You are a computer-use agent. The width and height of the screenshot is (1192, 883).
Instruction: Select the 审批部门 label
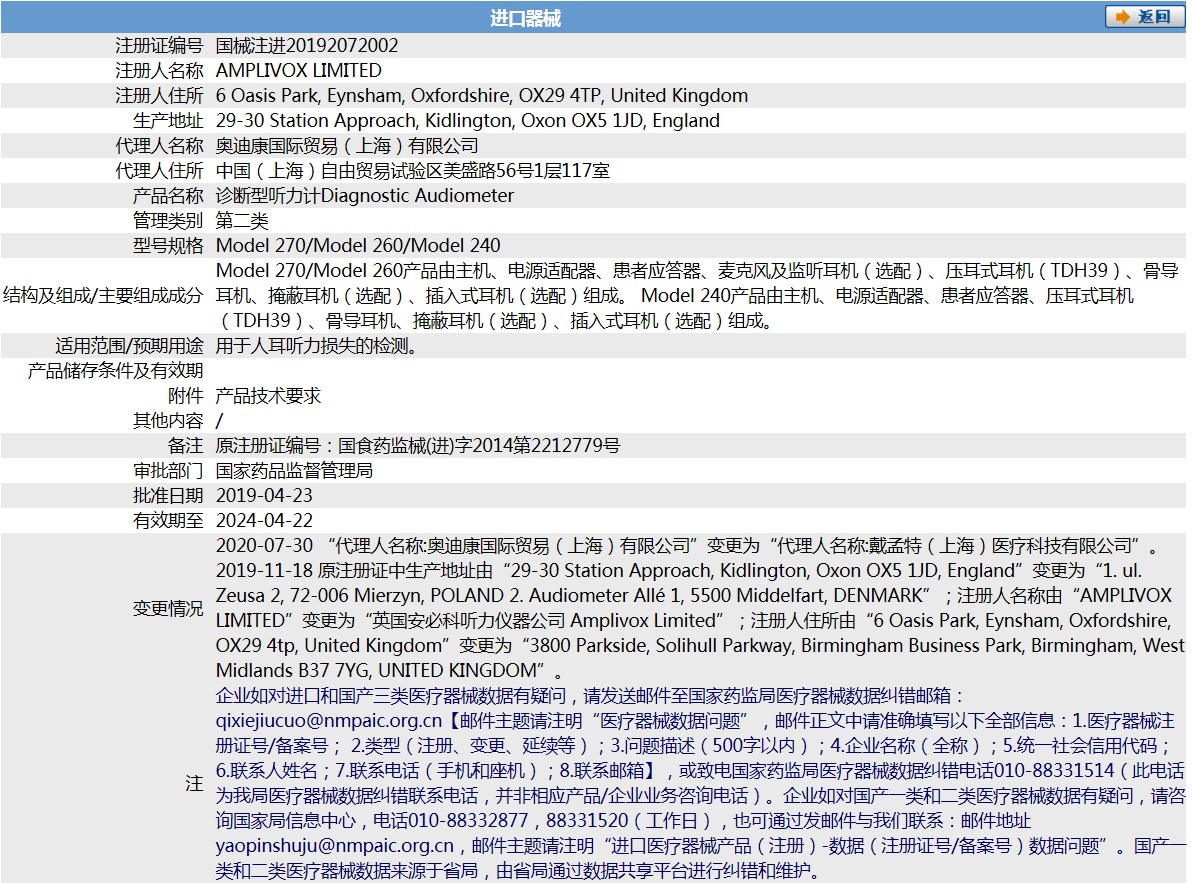click(x=168, y=471)
